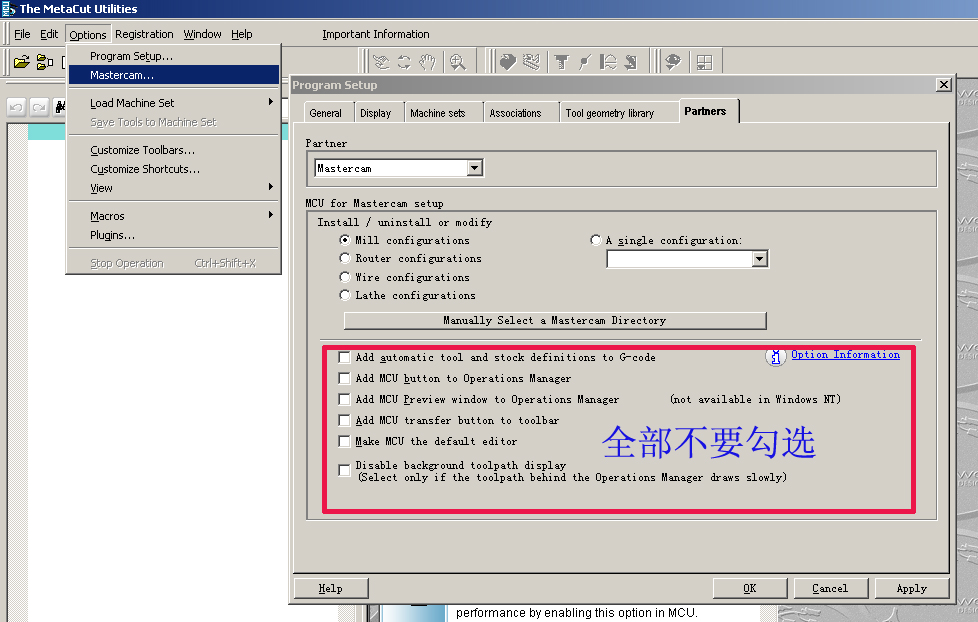Click the dialog Help button

click(331, 588)
